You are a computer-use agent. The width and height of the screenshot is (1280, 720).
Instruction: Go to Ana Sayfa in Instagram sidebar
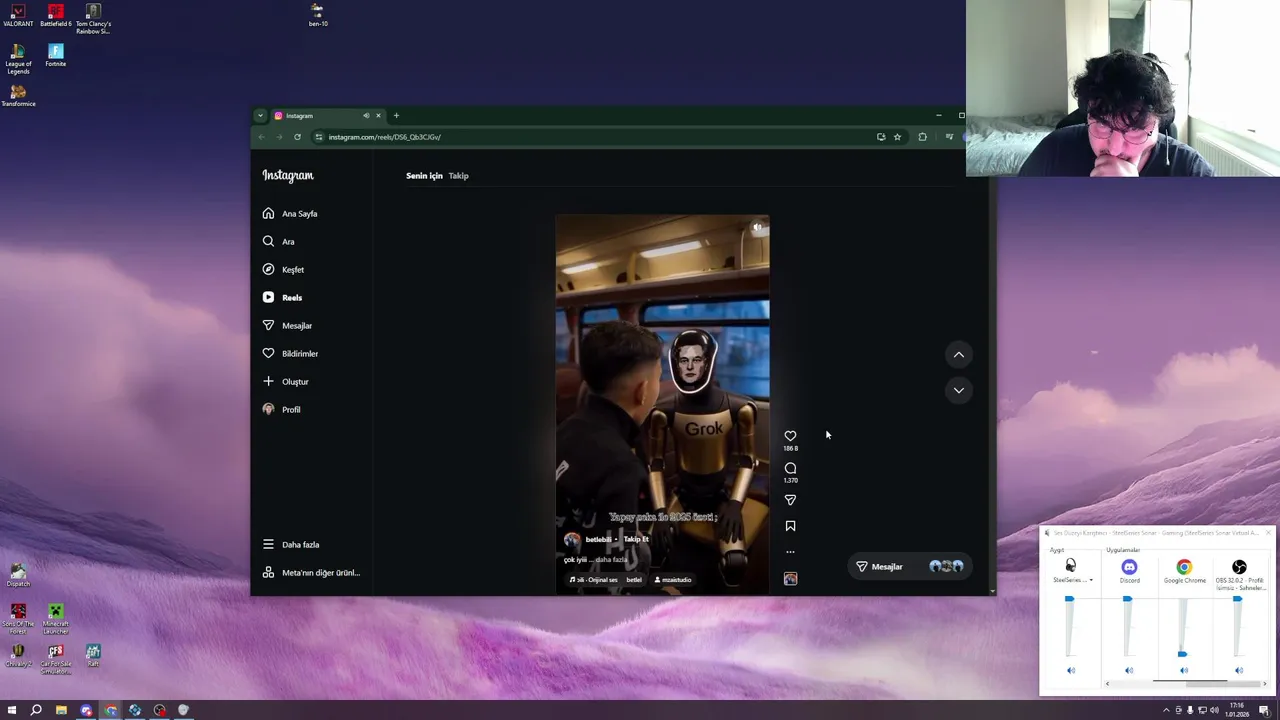click(x=290, y=213)
